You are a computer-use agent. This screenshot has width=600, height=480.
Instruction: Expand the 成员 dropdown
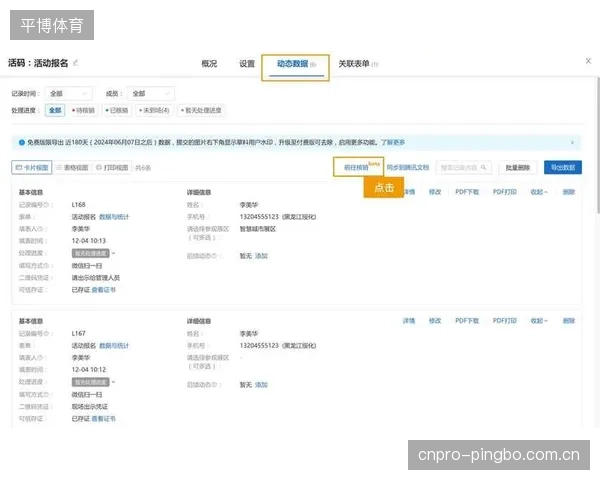pos(151,94)
